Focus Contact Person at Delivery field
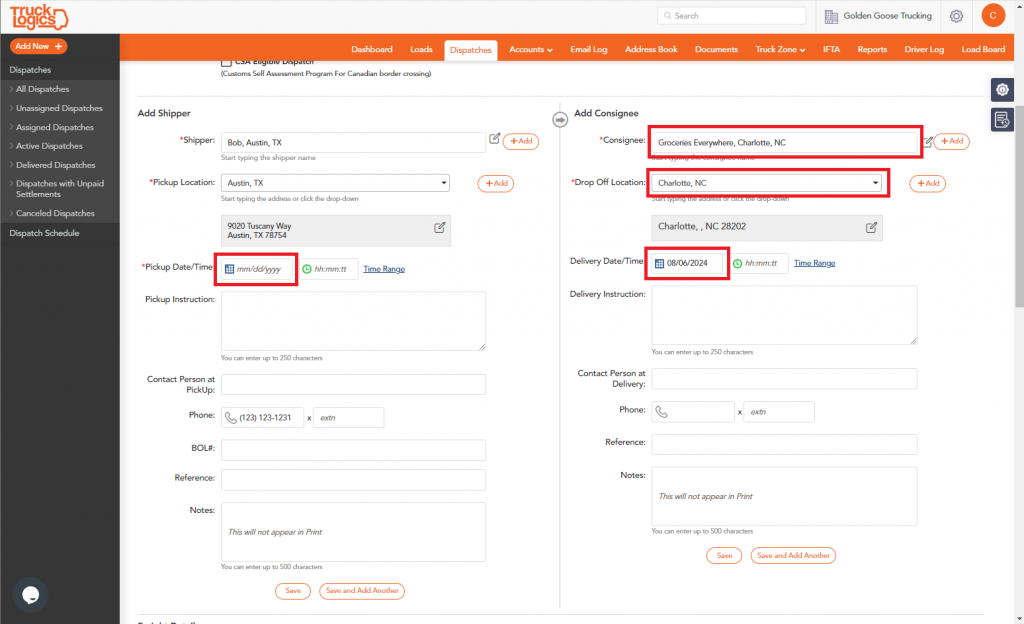The width and height of the screenshot is (1024, 624). [x=784, y=379]
